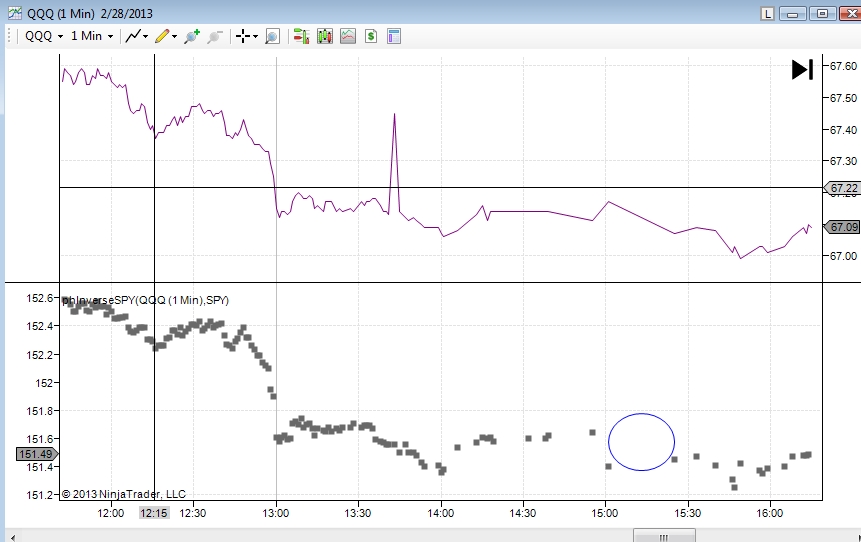Click the horizontal scrollbar thumb
This screenshot has width=861, height=542.
pos(664,537)
